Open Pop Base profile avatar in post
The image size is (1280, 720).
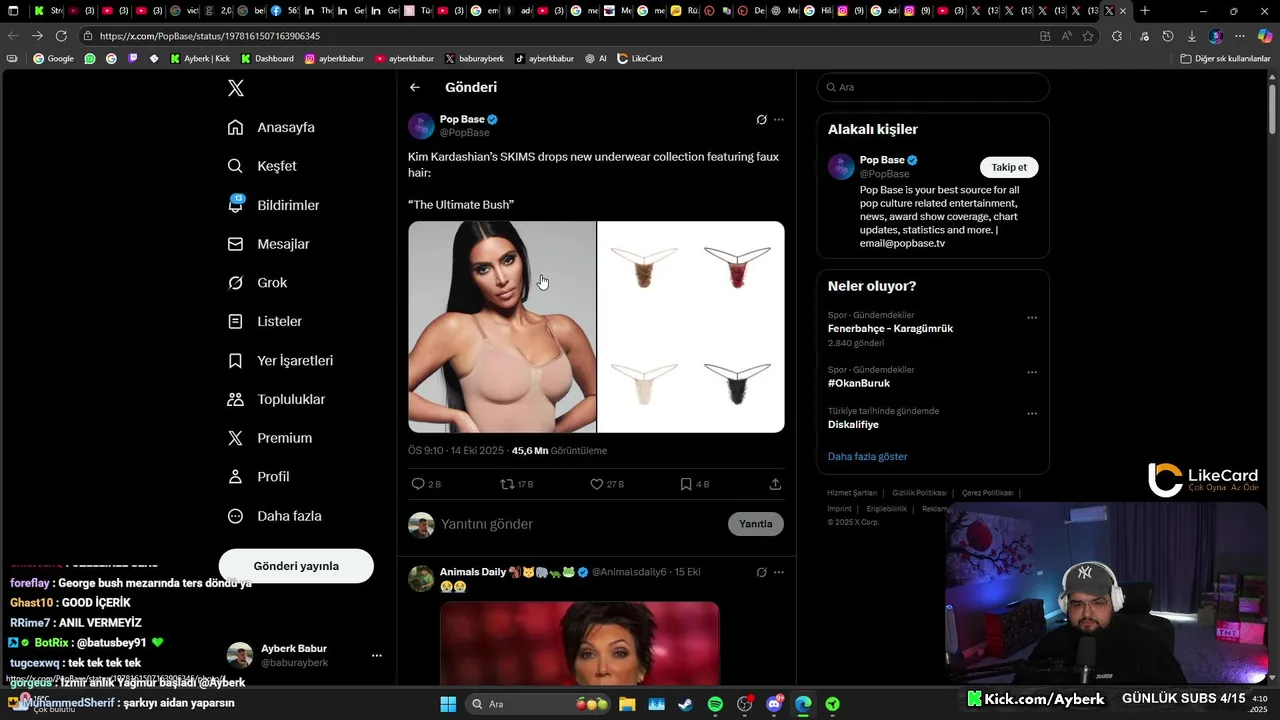(x=421, y=126)
